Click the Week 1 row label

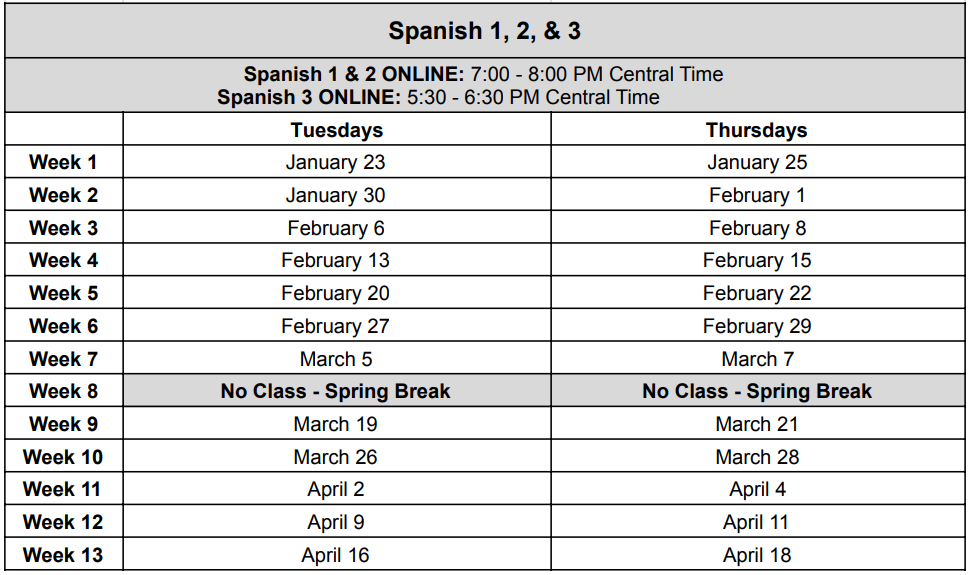pyautogui.click(x=63, y=162)
